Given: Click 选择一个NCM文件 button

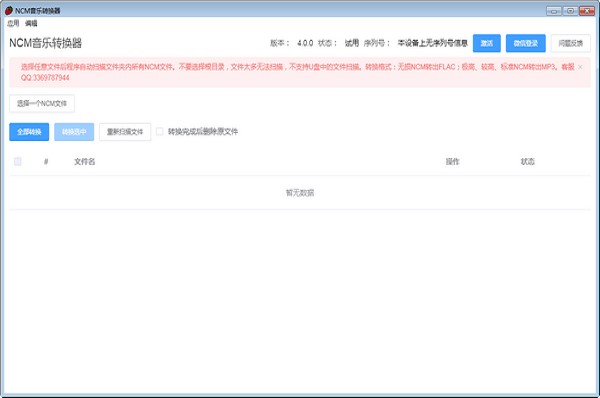Looking at the screenshot, I should point(42,103).
